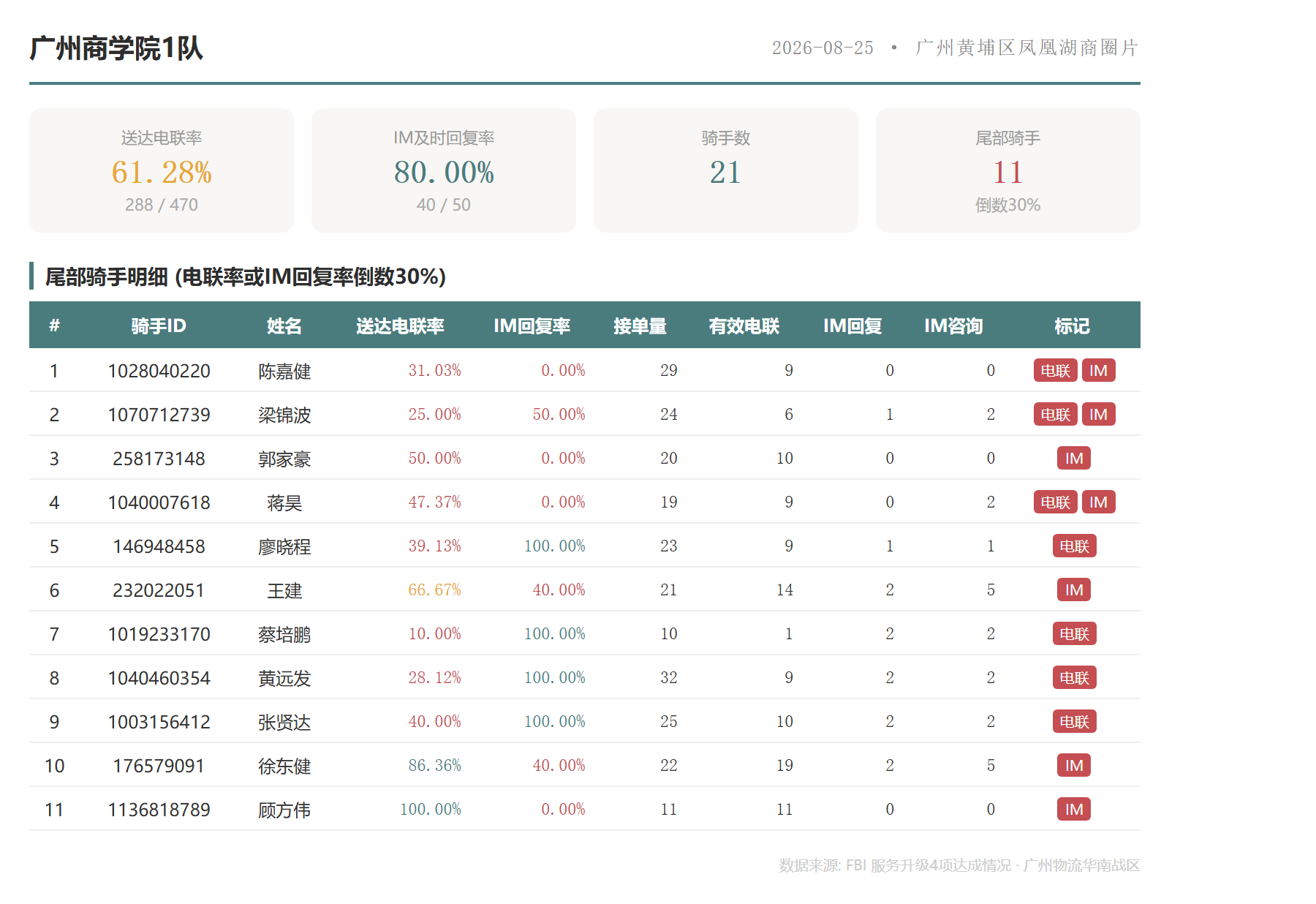Click the 31.03% 送达电联率 cell
The width and height of the screenshot is (1316, 904).
pyautogui.click(x=434, y=370)
